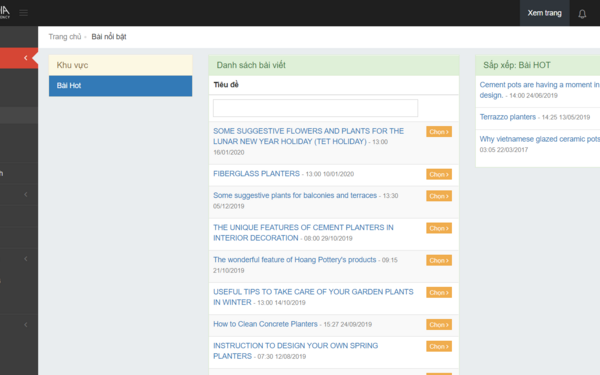Click the Danh sách bài viết panel header
The width and height of the screenshot is (600, 375).
tap(334, 65)
